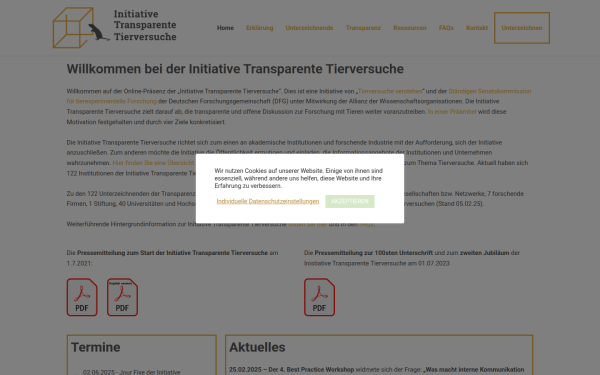Click the Willkommen bei der Initiative heading
600x375 pixels.
click(x=235, y=69)
